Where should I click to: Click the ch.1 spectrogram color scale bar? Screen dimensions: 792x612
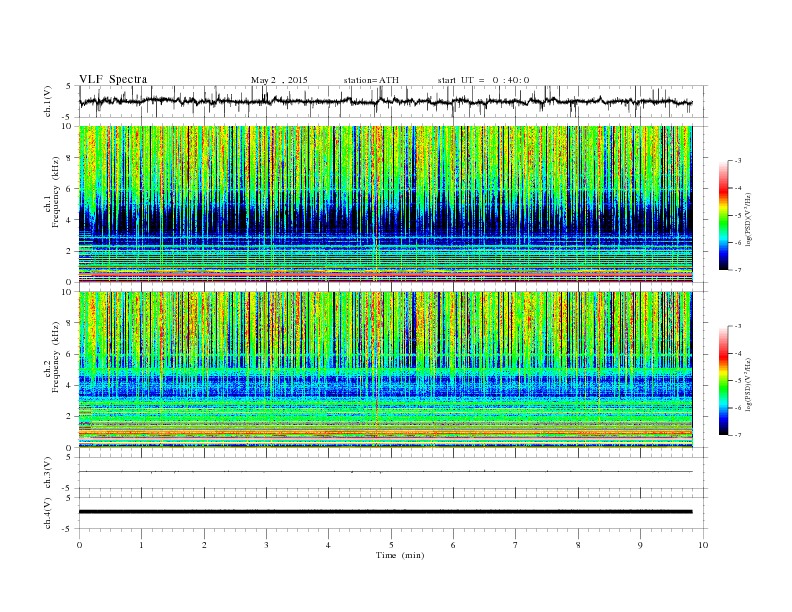point(723,215)
